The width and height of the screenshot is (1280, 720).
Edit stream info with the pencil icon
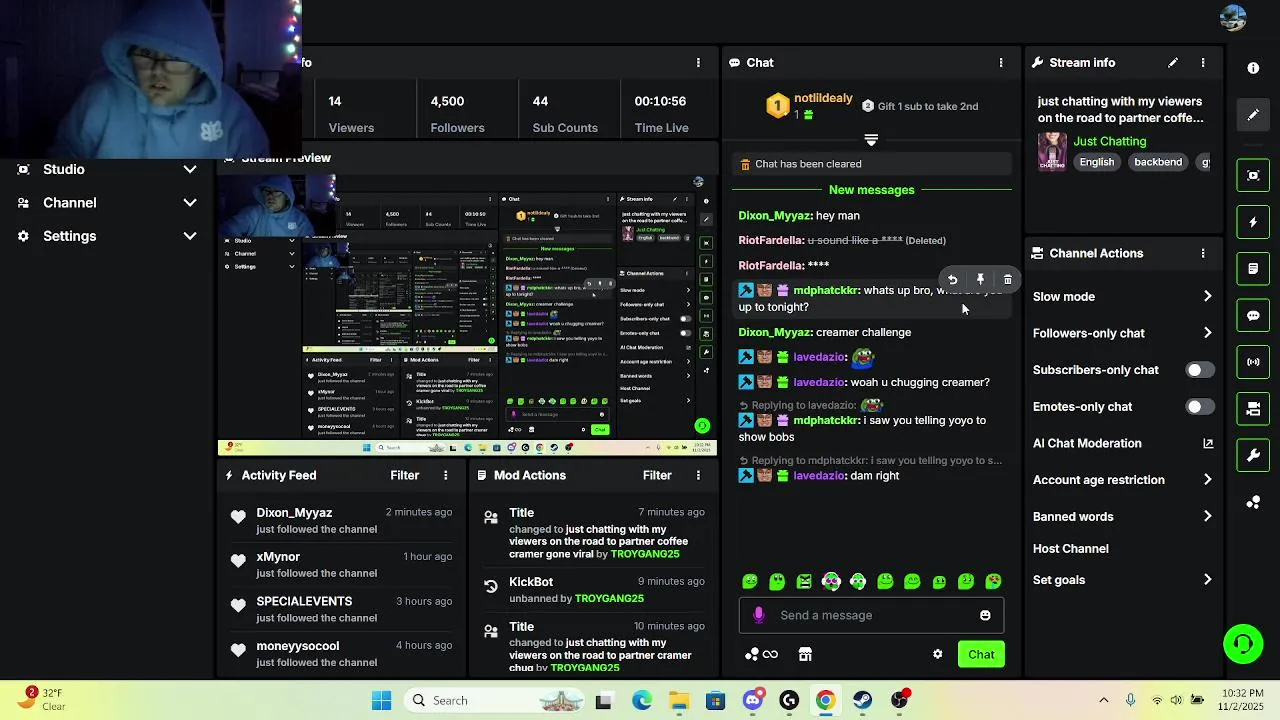tap(1173, 63)
